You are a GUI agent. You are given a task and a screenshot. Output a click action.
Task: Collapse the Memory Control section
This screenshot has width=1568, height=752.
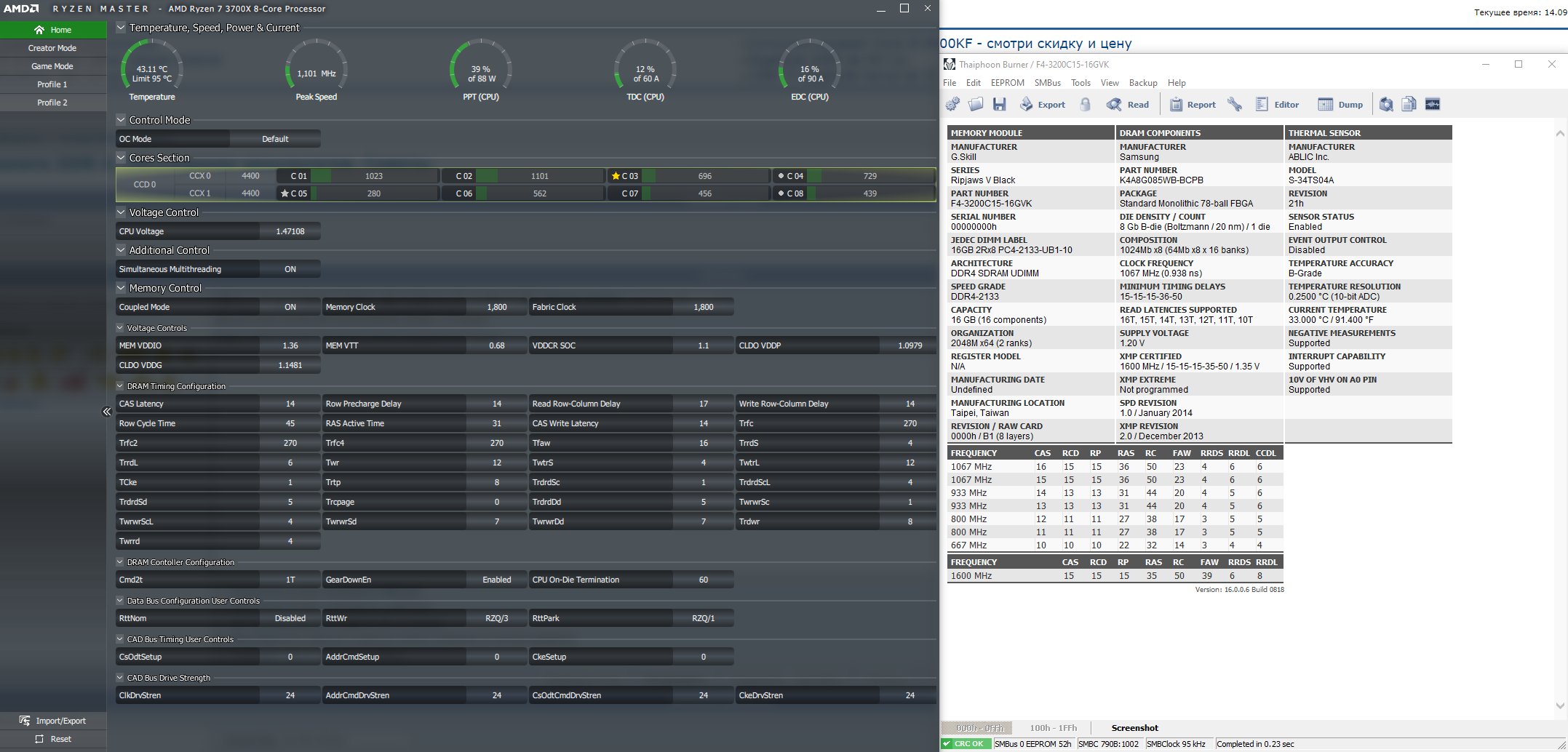(x=121, y=288)
